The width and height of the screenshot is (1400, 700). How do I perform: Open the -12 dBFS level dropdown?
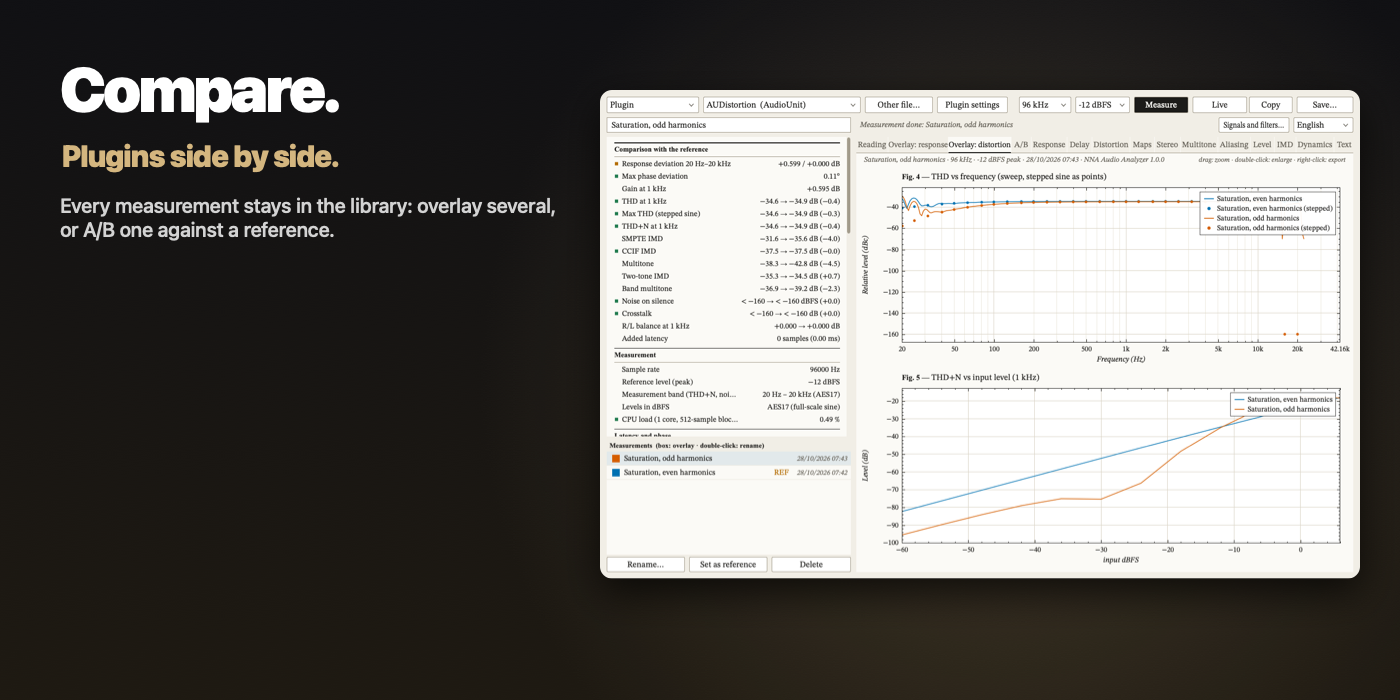(x=1102, y=105)
